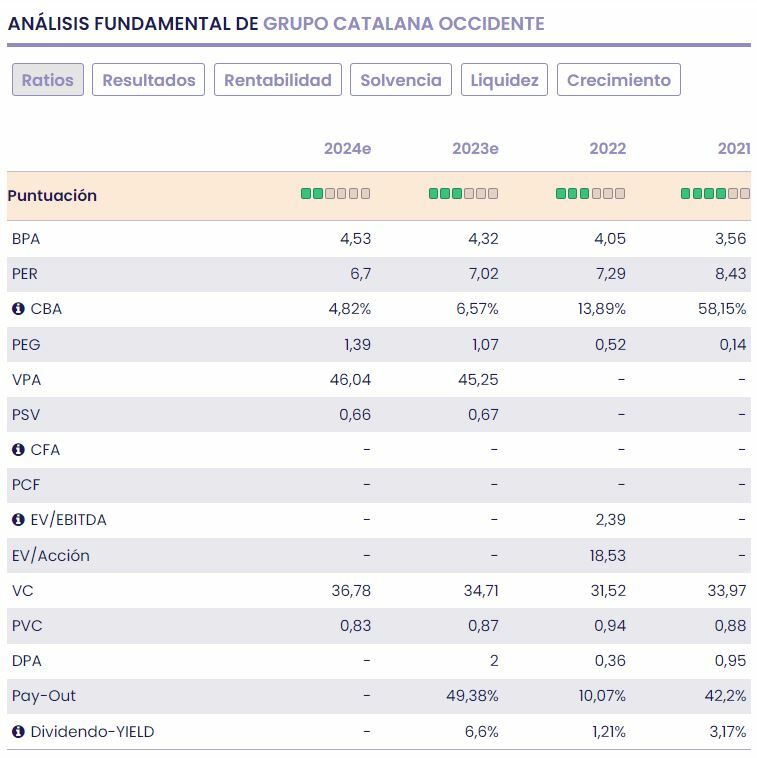This screenshot has height=758, width=757.
Task: Switch to the Resultados tab
Action: coord(149,80)
